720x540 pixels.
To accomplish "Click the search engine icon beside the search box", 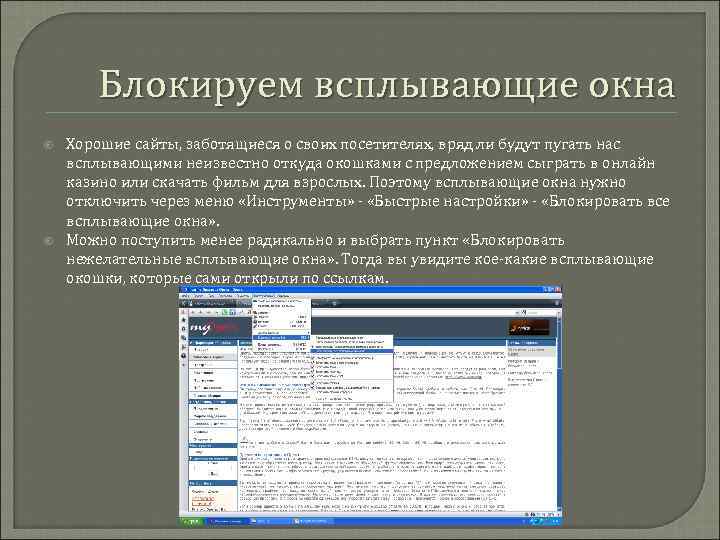I will pyautogui.click(x=523, y=312).
